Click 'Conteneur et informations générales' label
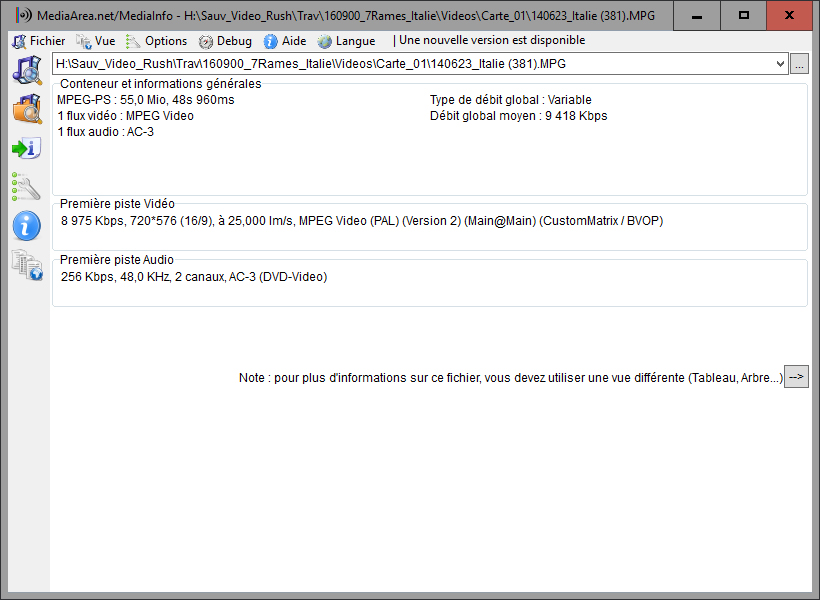Screen dimensions: 820x600 (161, 84)
